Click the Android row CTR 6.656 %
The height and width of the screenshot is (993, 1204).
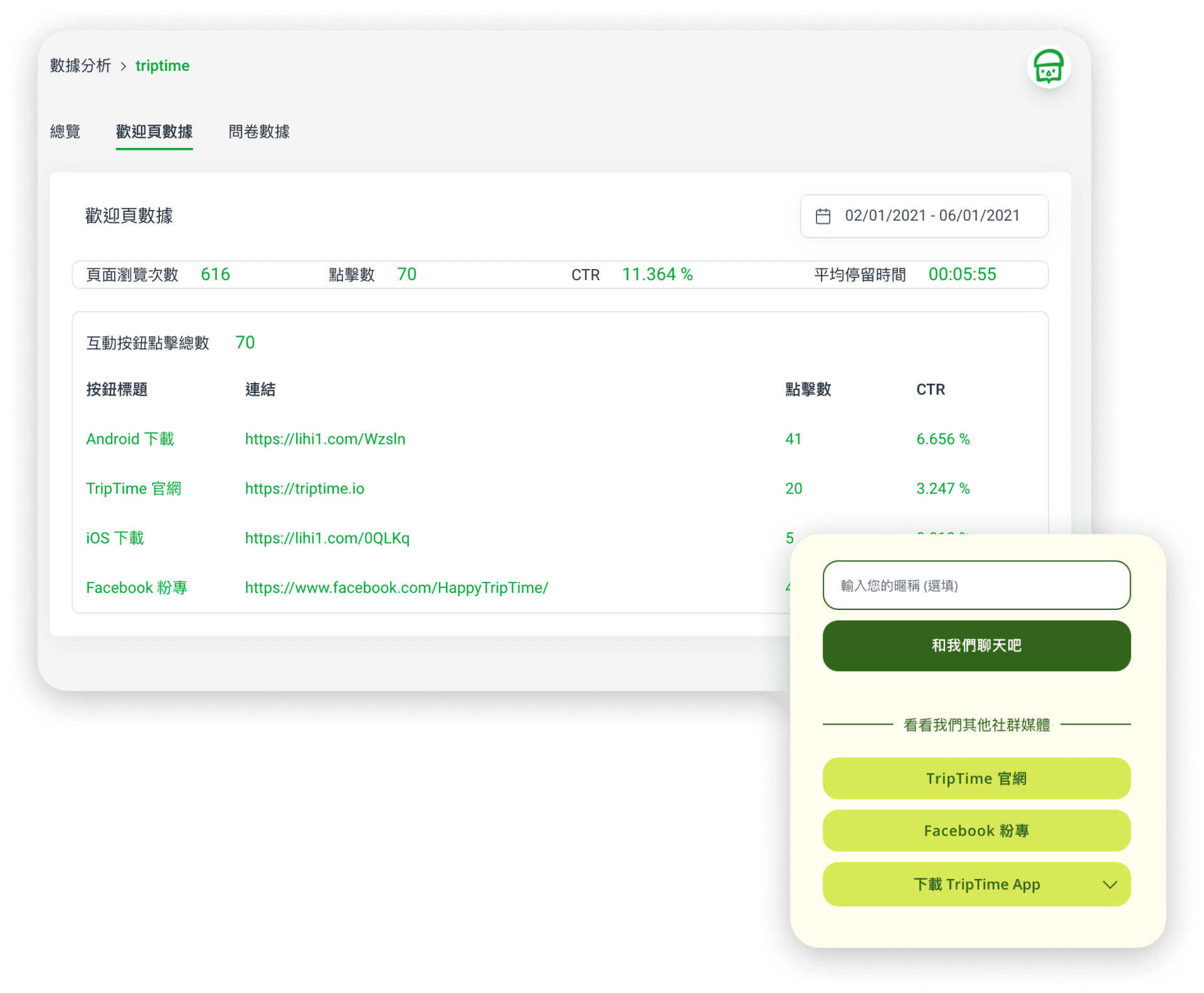click(x=943, y=439)
